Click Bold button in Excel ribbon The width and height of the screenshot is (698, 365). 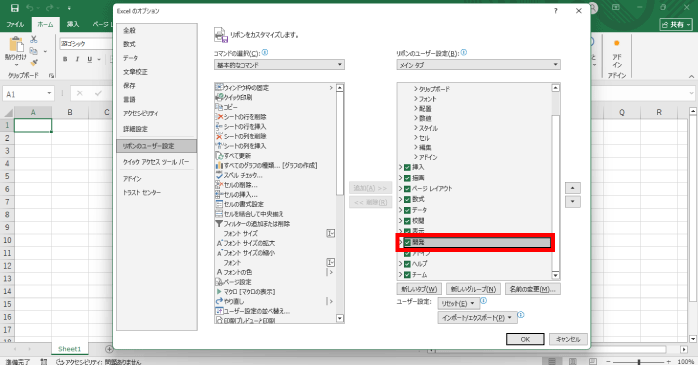point(65,59)
